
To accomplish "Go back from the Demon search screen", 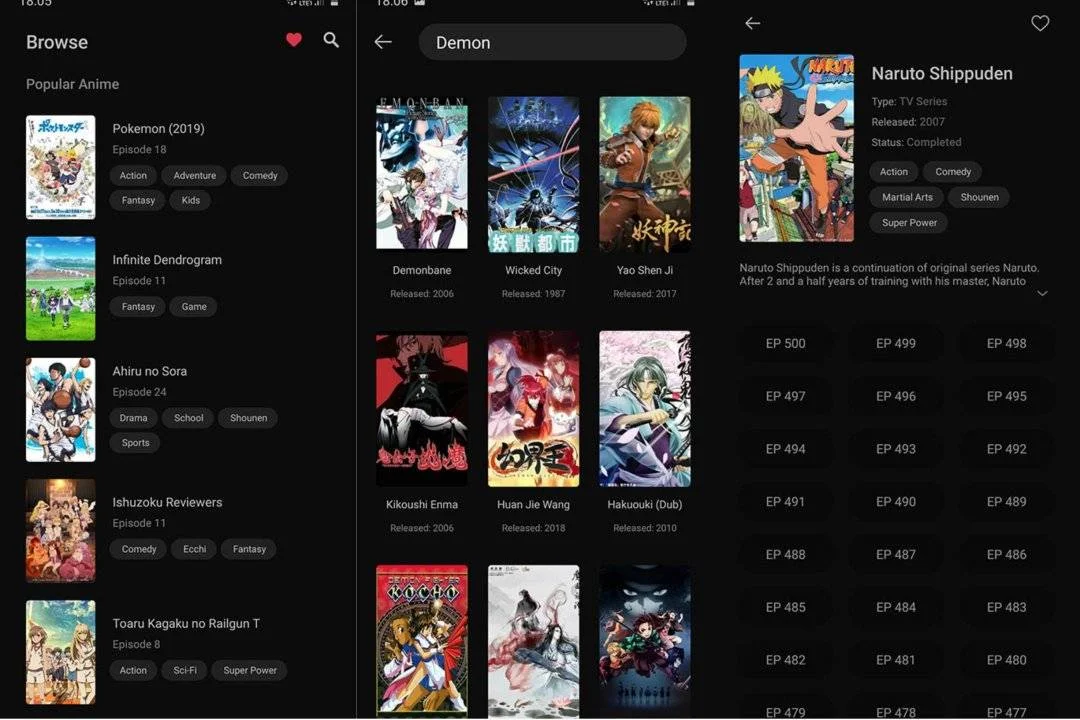I will pos(383,42).
